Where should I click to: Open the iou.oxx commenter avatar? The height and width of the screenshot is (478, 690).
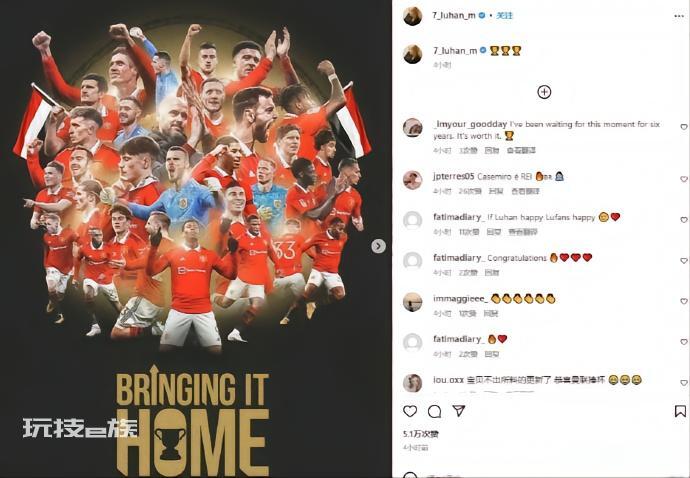pos(413,383)
